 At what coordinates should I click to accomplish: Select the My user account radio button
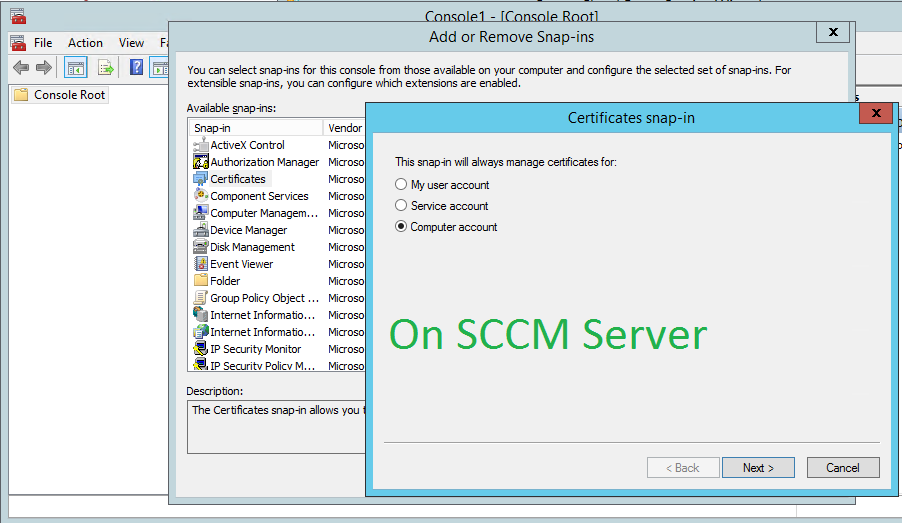tap(401, 184)
